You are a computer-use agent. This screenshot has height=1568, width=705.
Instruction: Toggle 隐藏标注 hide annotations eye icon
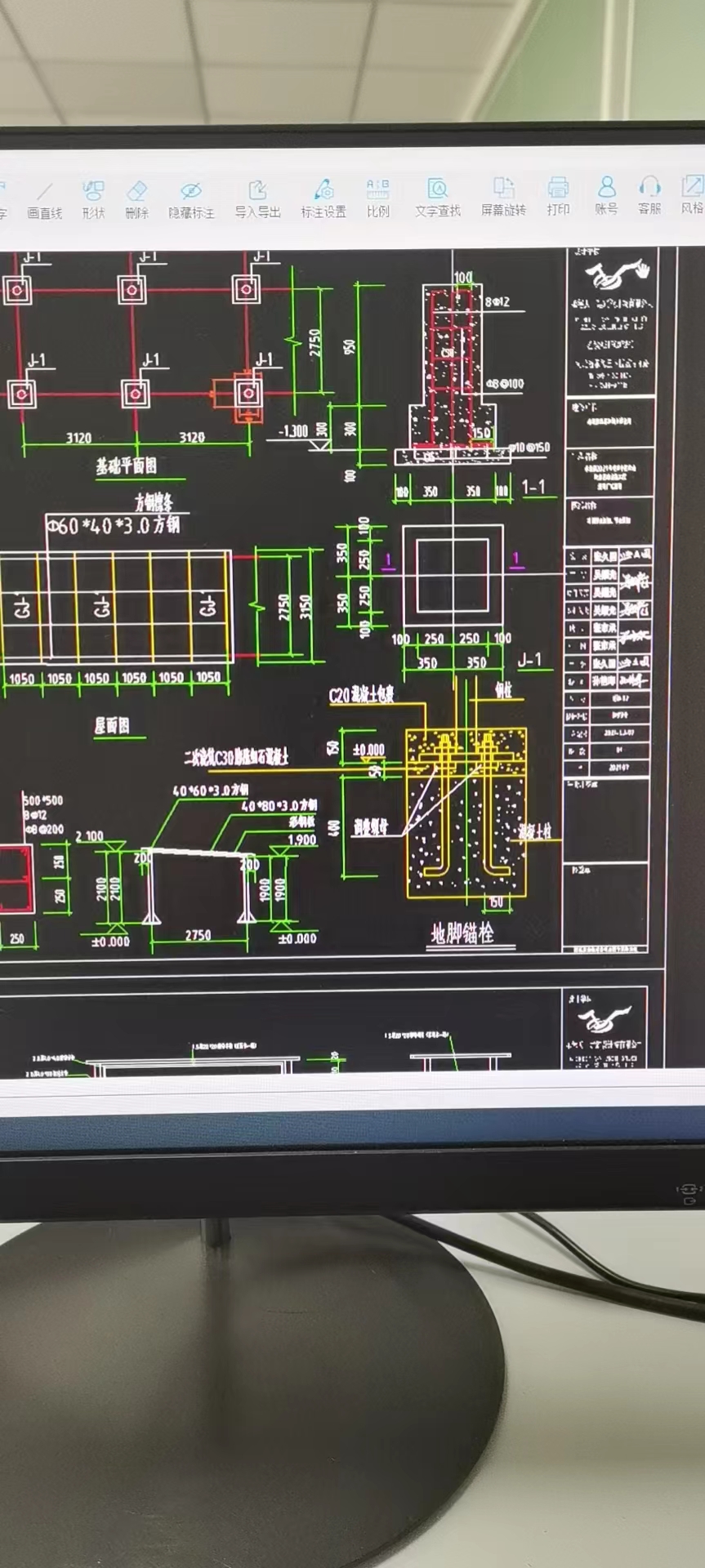[191, 201]
